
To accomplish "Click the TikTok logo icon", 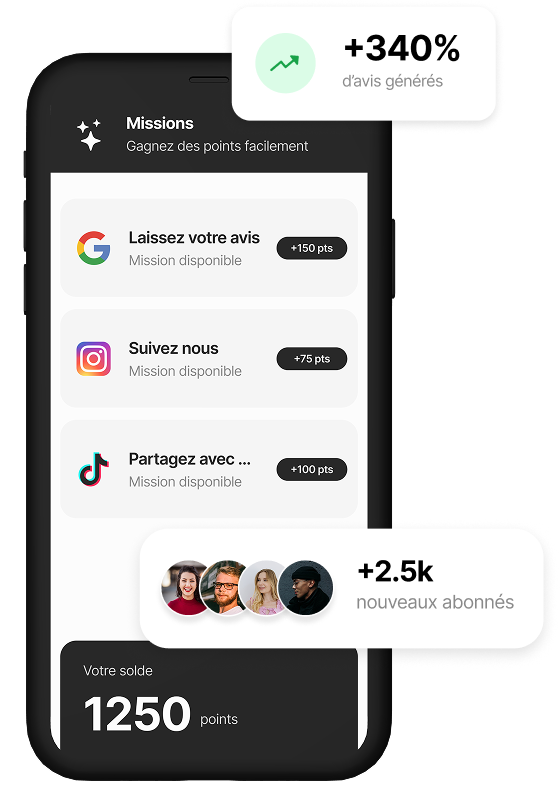I will [93, 469].
